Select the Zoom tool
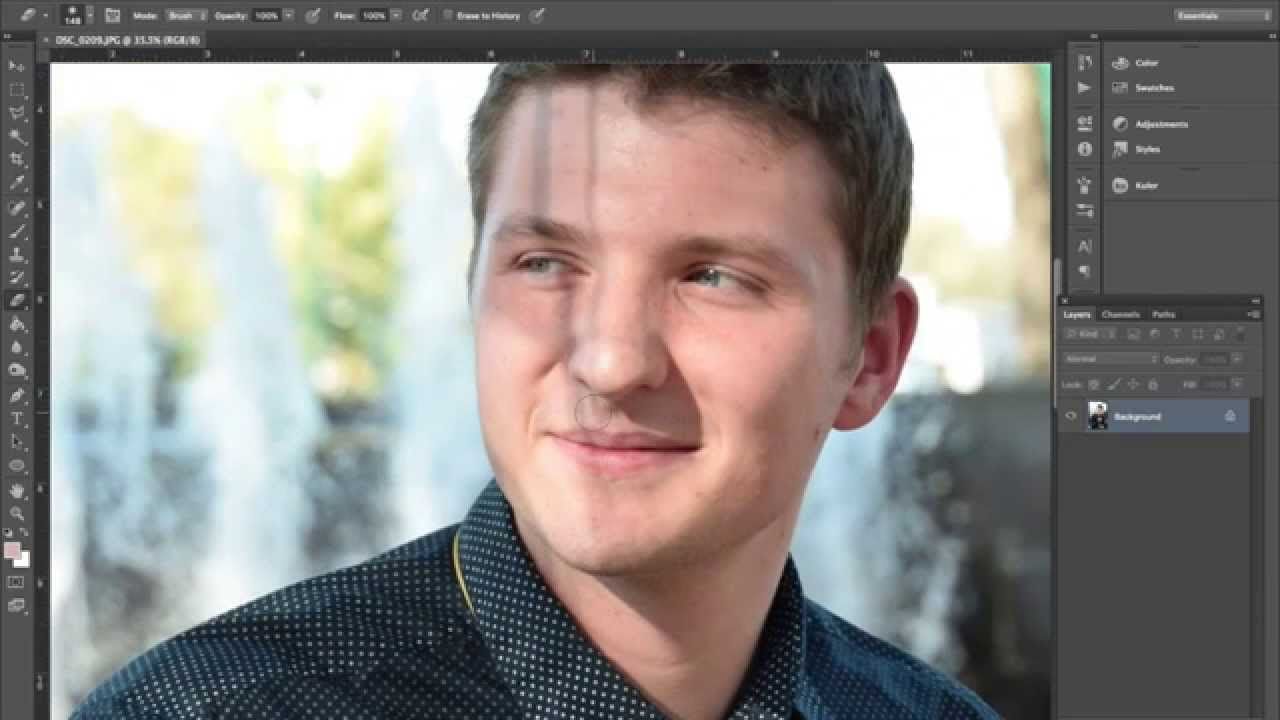The image size is (1280, 720). tap(17, 513)
